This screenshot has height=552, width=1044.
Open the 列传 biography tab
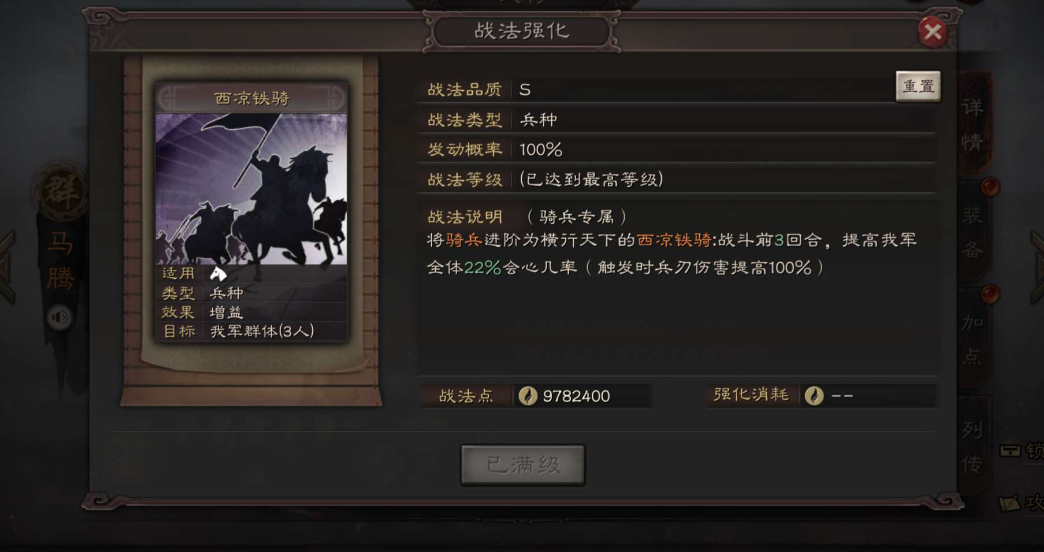click(x=973, y=446)
